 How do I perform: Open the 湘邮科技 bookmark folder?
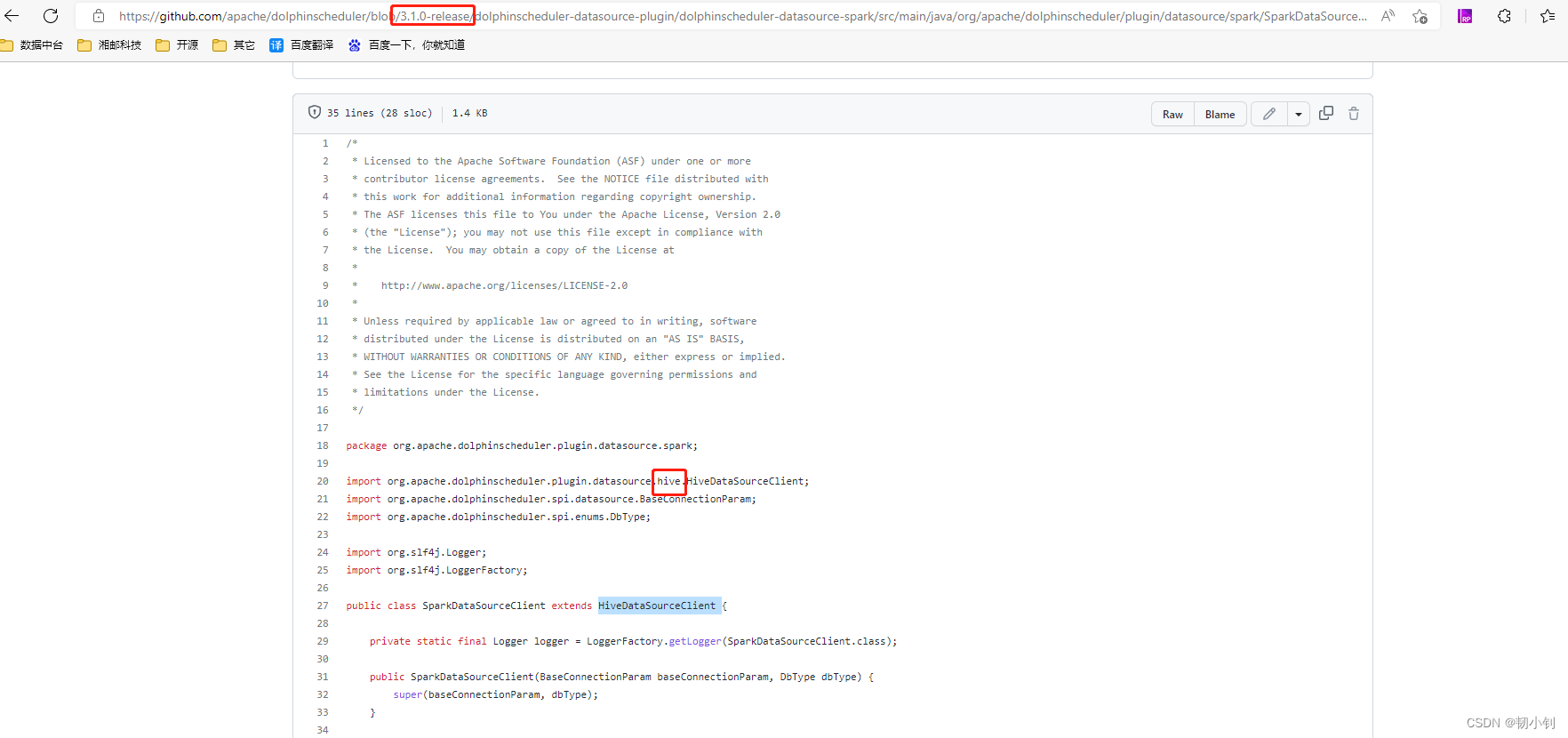[x=109, y=44]
